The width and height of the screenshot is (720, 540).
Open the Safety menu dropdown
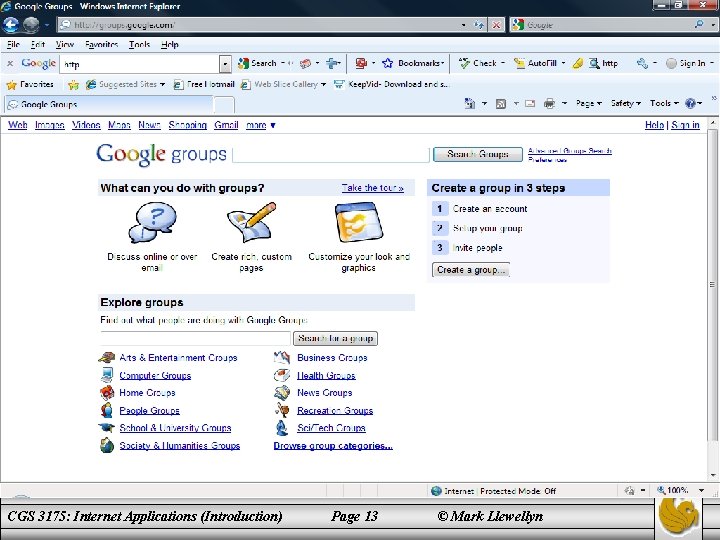625,104
